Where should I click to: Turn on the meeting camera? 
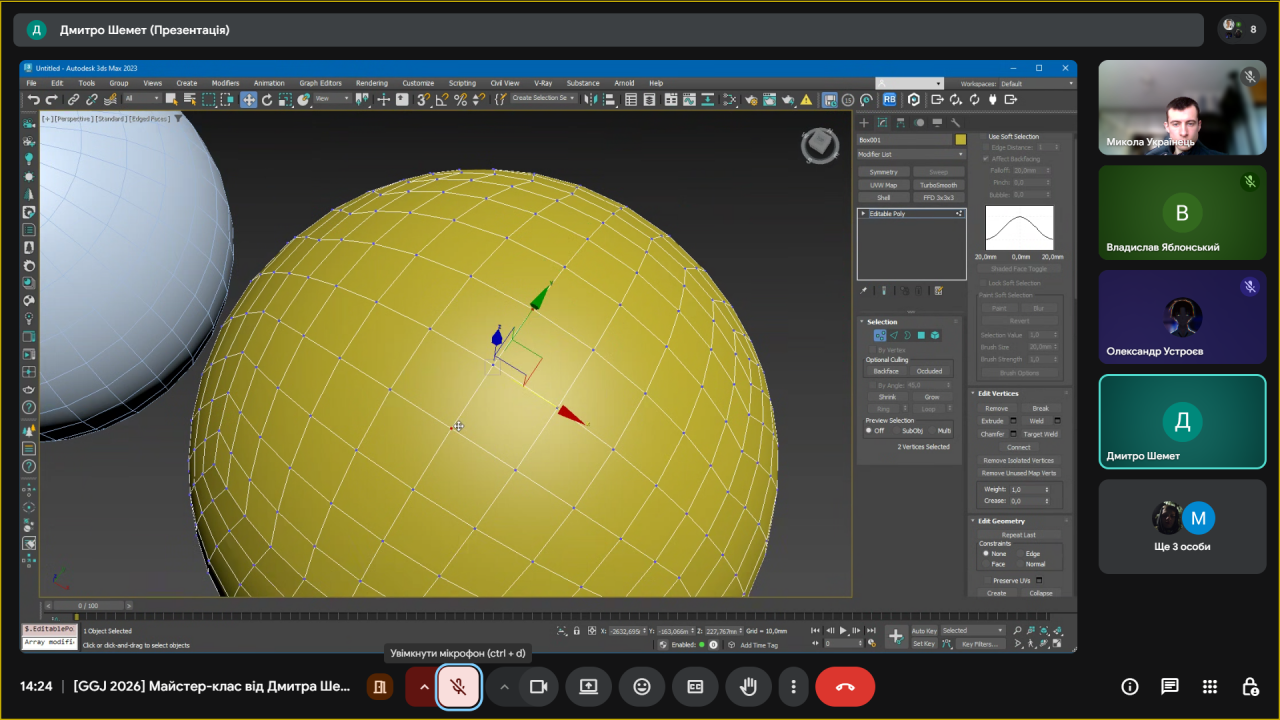point(539,687)
